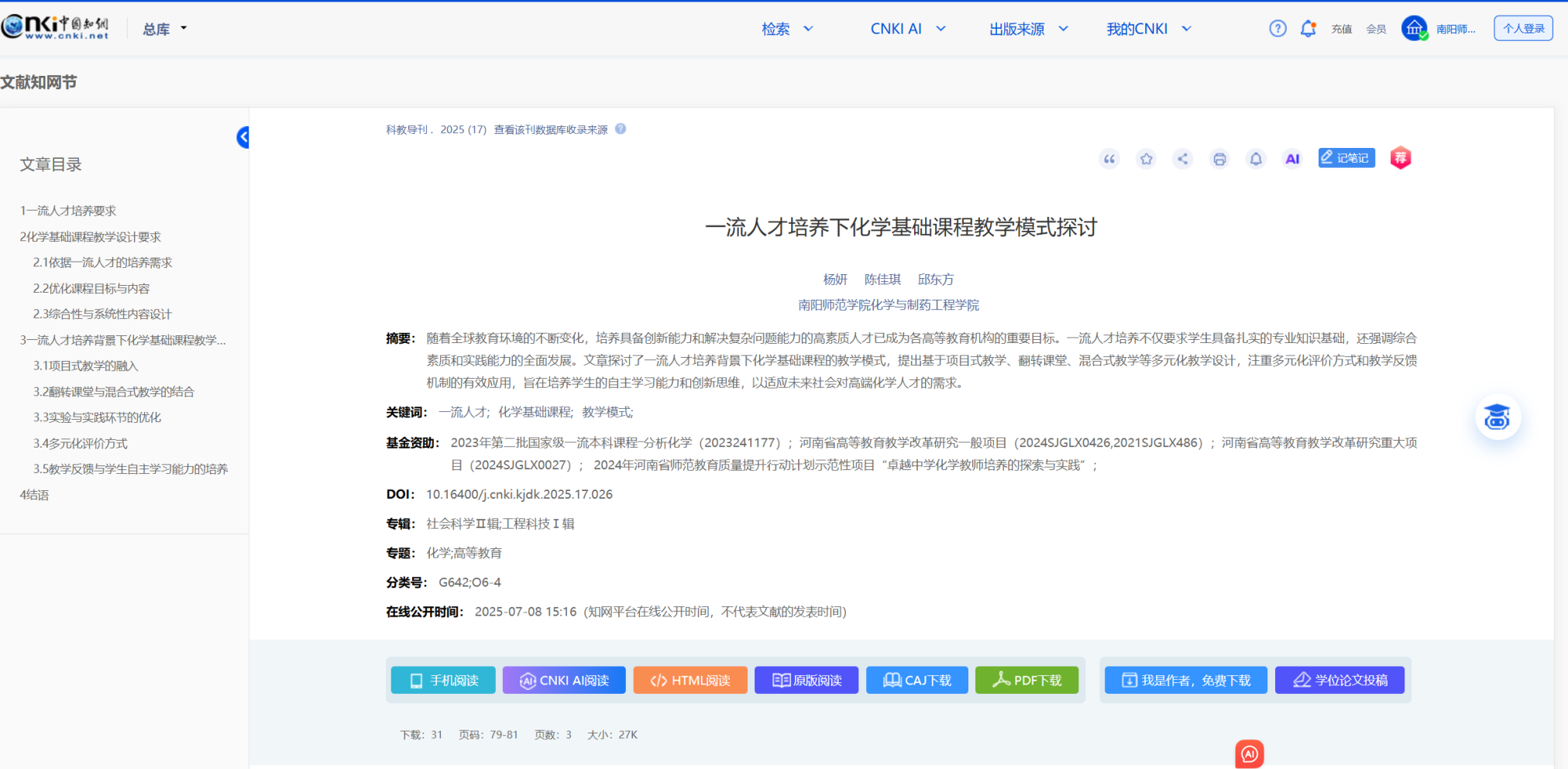This screenshot has width=1568, height=769.
Task: Open the floating robot assistant icon
Action: pos(1497,417)
